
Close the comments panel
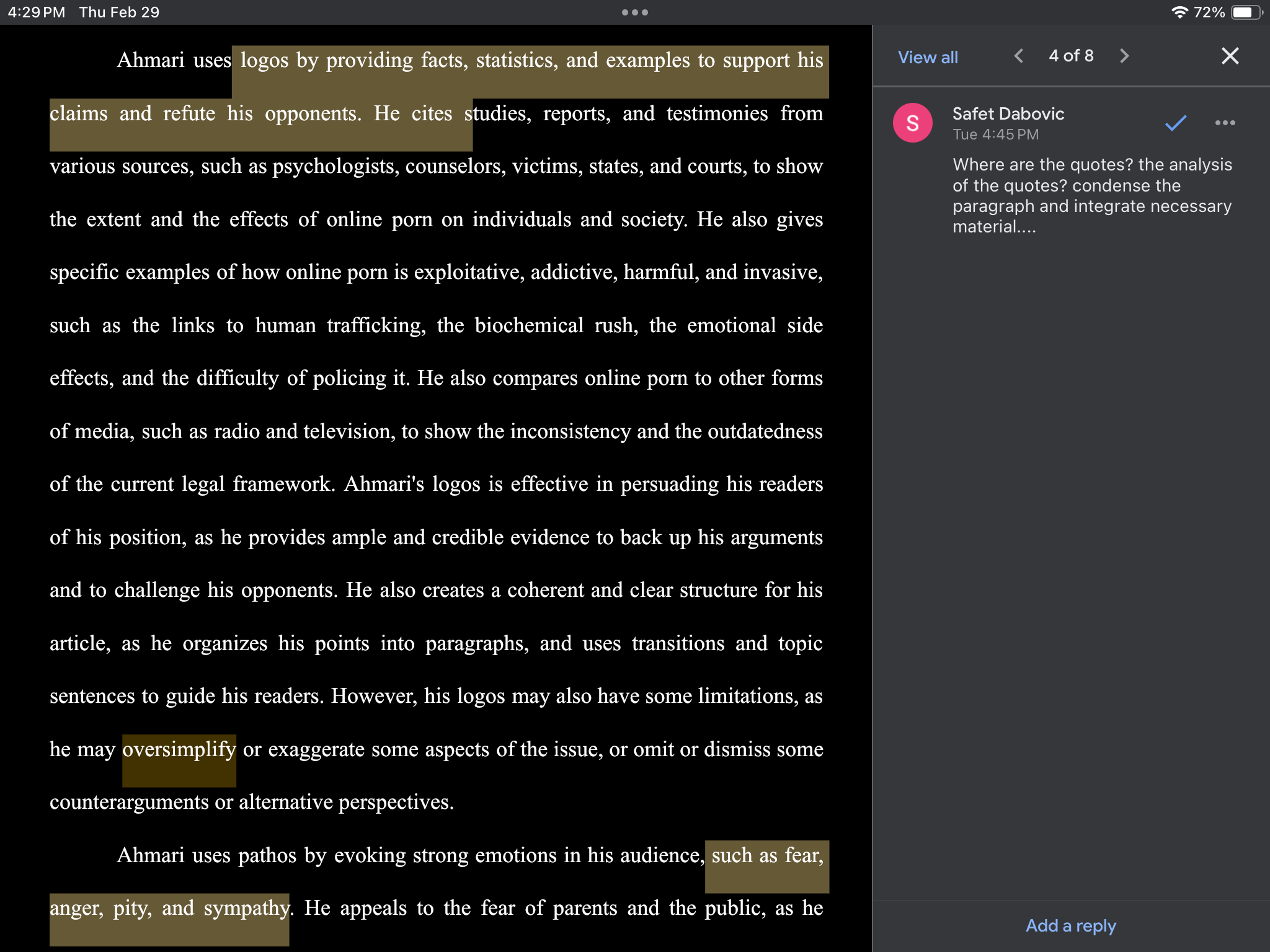click(1230, 56)
